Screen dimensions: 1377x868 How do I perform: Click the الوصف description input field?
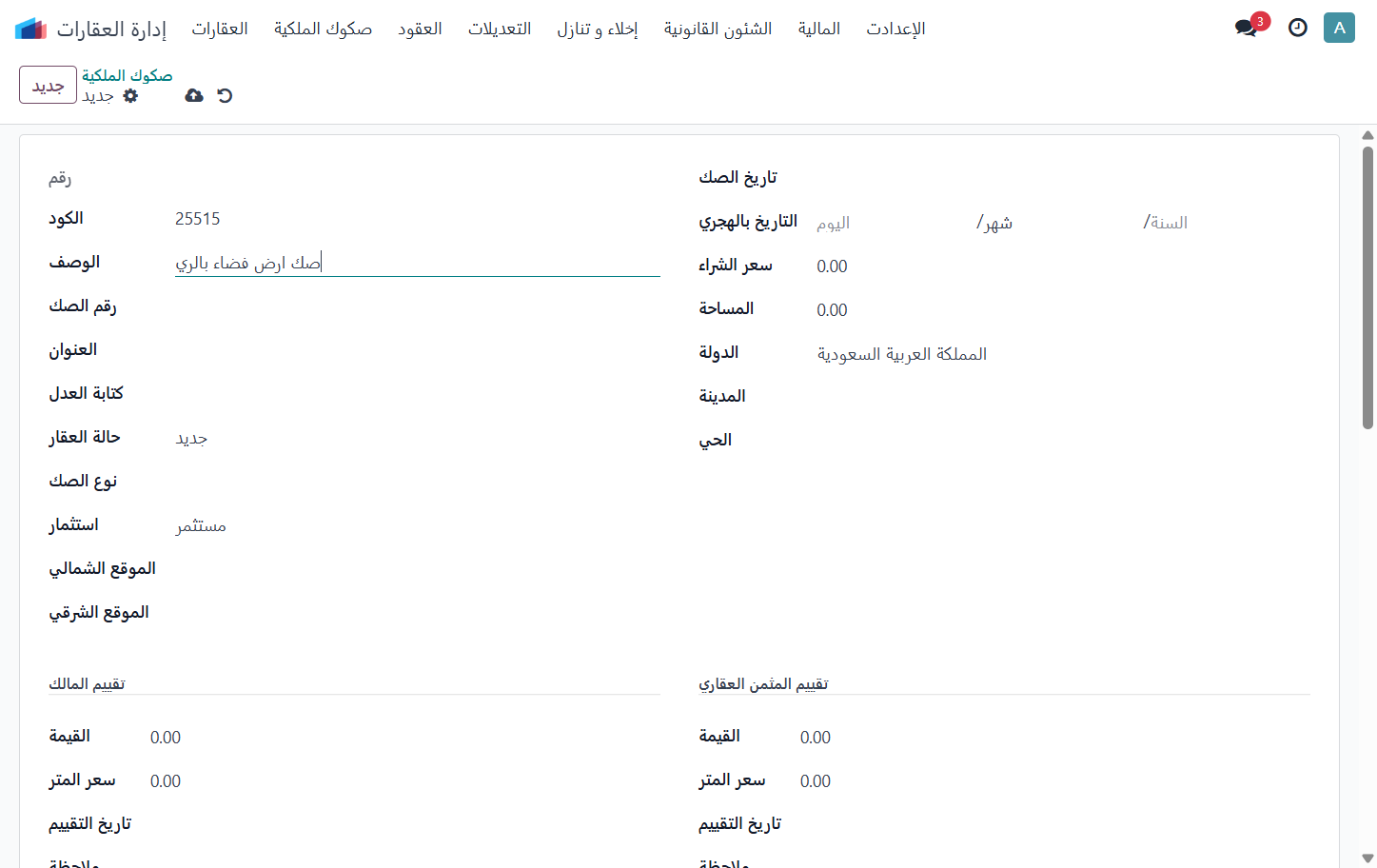coord(418,263)
